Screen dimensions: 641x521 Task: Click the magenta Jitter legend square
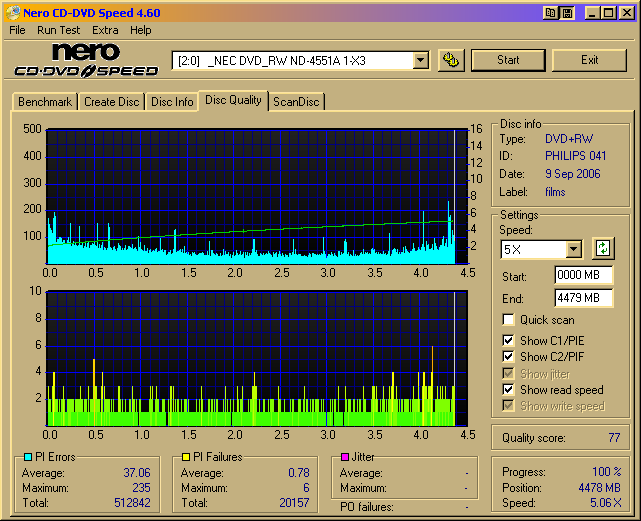346,458
